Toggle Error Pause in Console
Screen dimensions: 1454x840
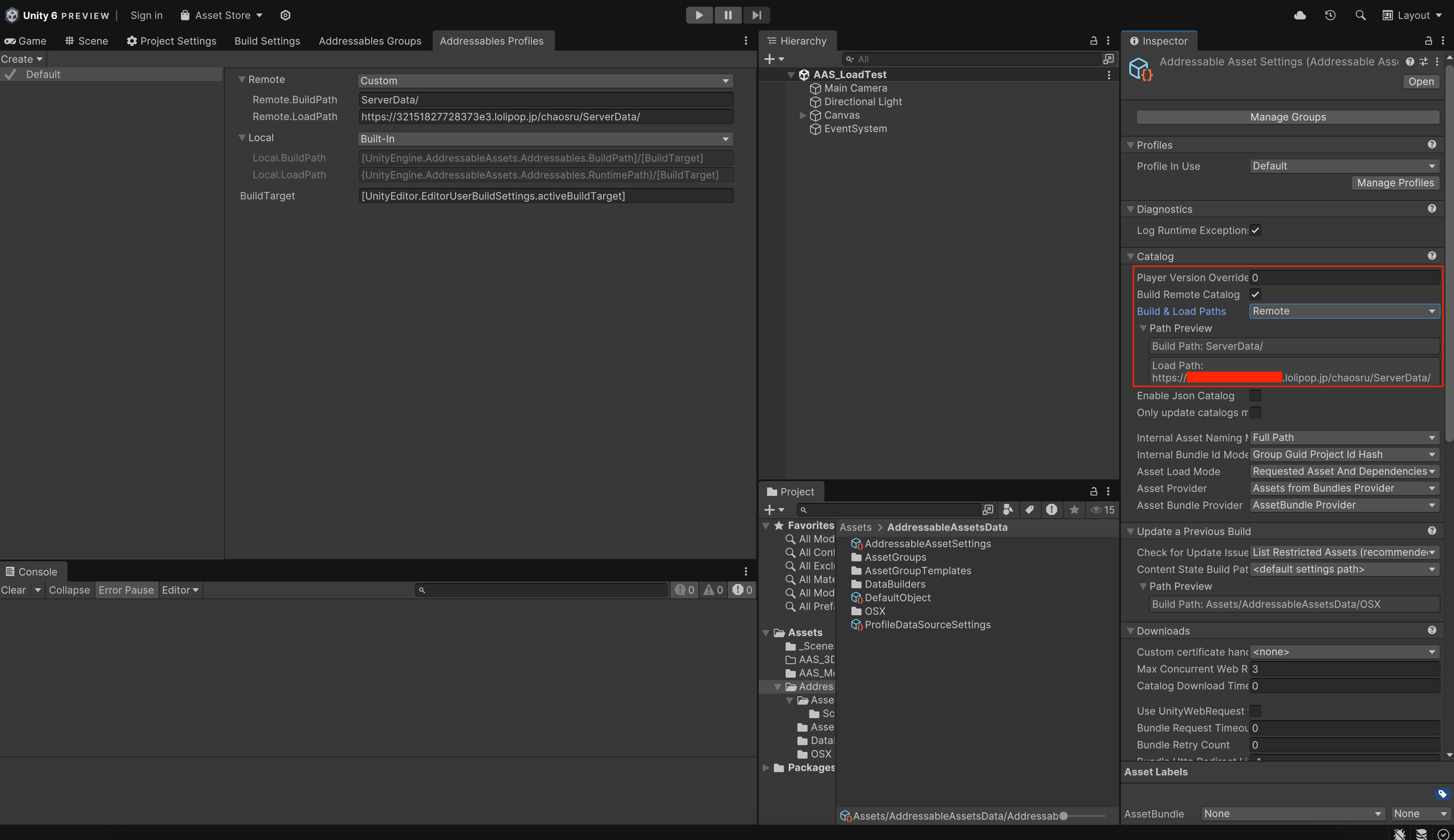coord(127,590)
